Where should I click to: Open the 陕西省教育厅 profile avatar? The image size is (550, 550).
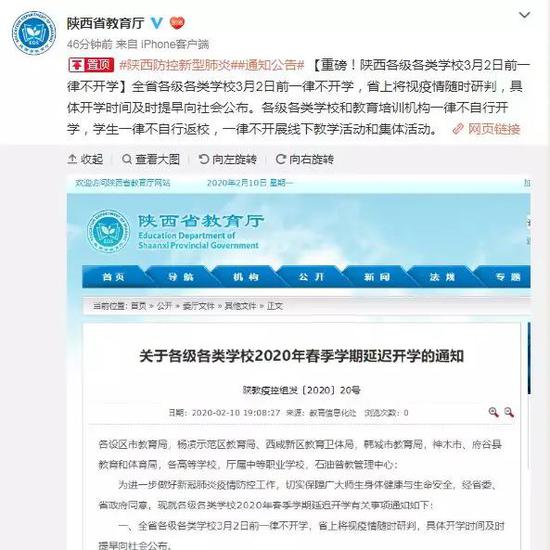pos(34,33)
